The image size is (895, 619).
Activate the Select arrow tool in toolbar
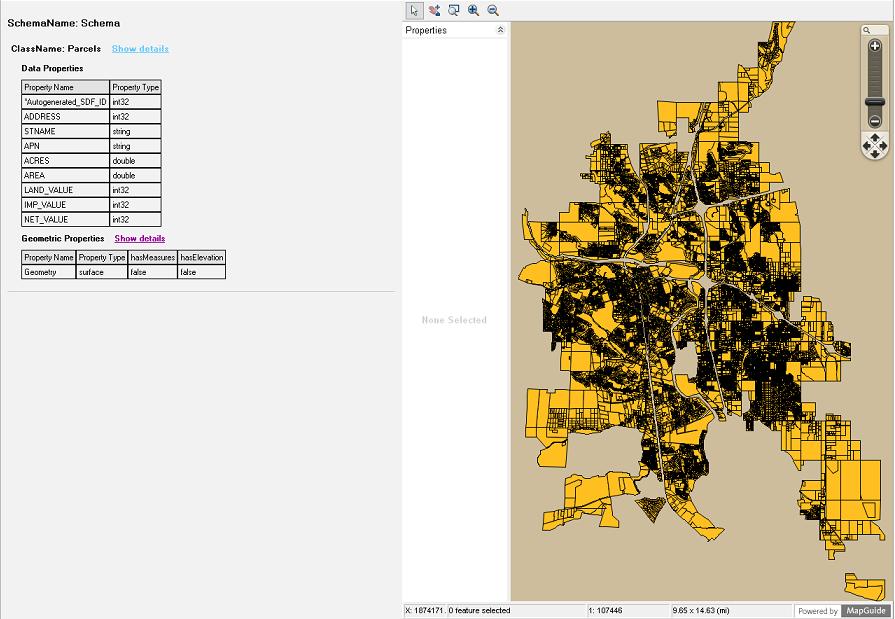point(414,10)
